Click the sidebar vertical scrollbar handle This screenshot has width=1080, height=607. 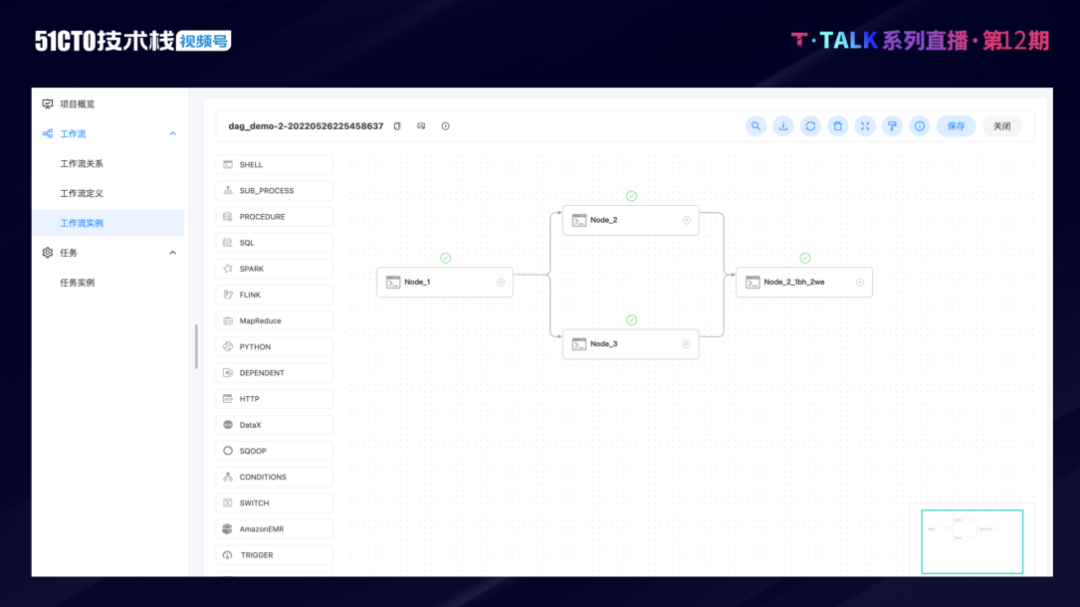[x=196, y=347]
